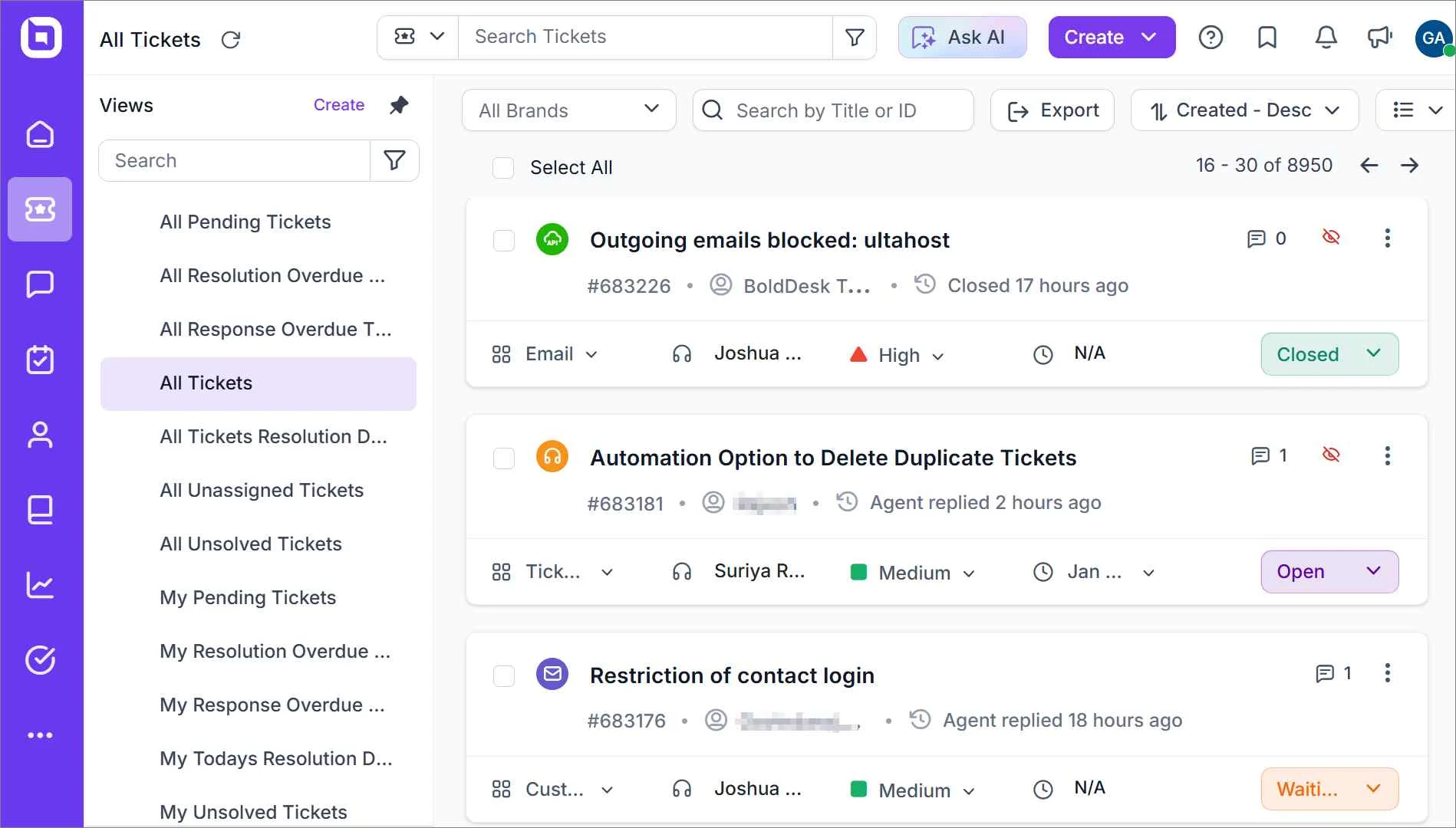The height and width of the screenshot is (828, 1456).
Task: Select the Outgoing emails blocked ticket checkbox
Action: pos(503,240)
